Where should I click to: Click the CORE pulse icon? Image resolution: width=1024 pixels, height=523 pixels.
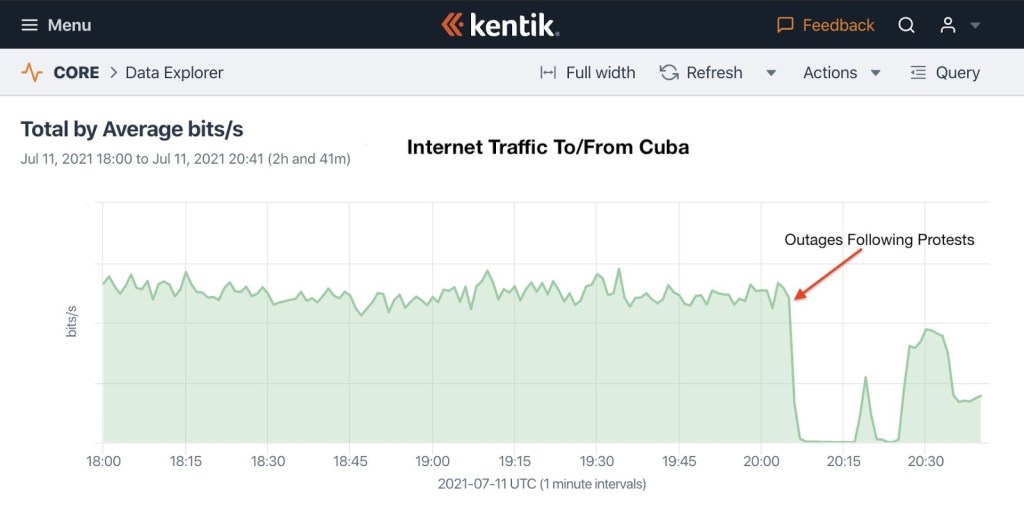pos(32,73)
